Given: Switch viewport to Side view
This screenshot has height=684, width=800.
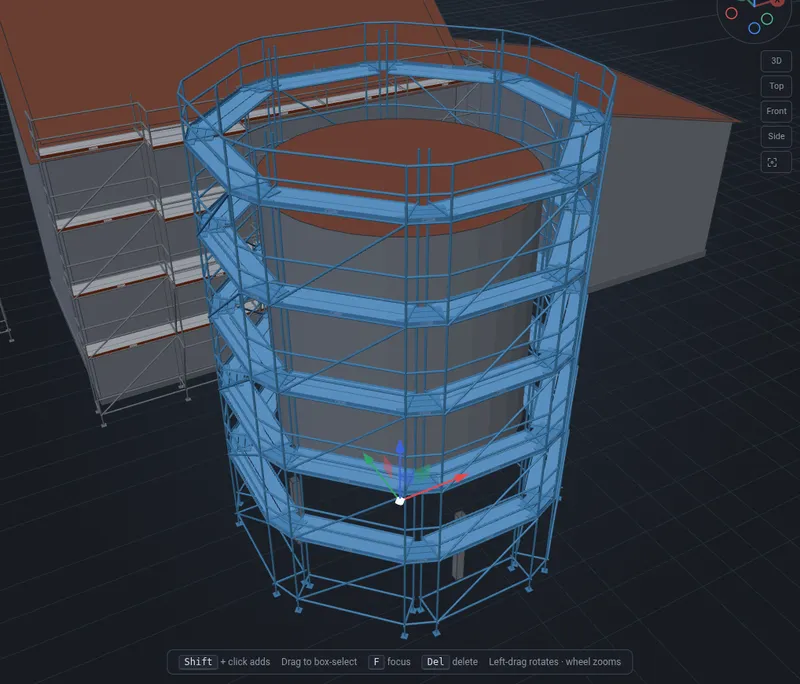Looking at the screenshot, I should 776,136.
